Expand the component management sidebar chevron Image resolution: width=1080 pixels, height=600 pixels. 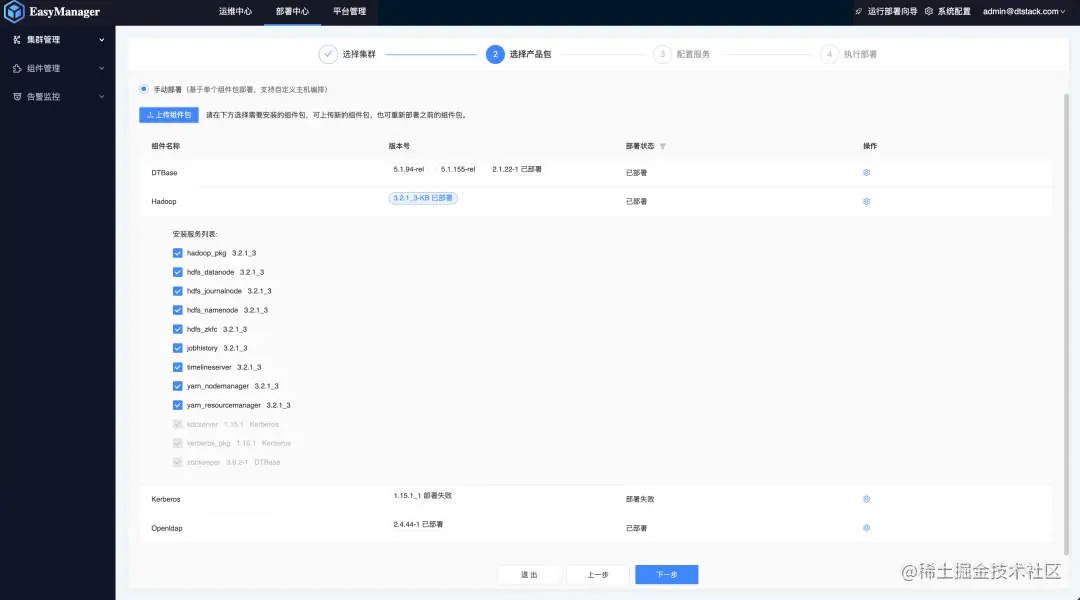(x=102, y=68)
